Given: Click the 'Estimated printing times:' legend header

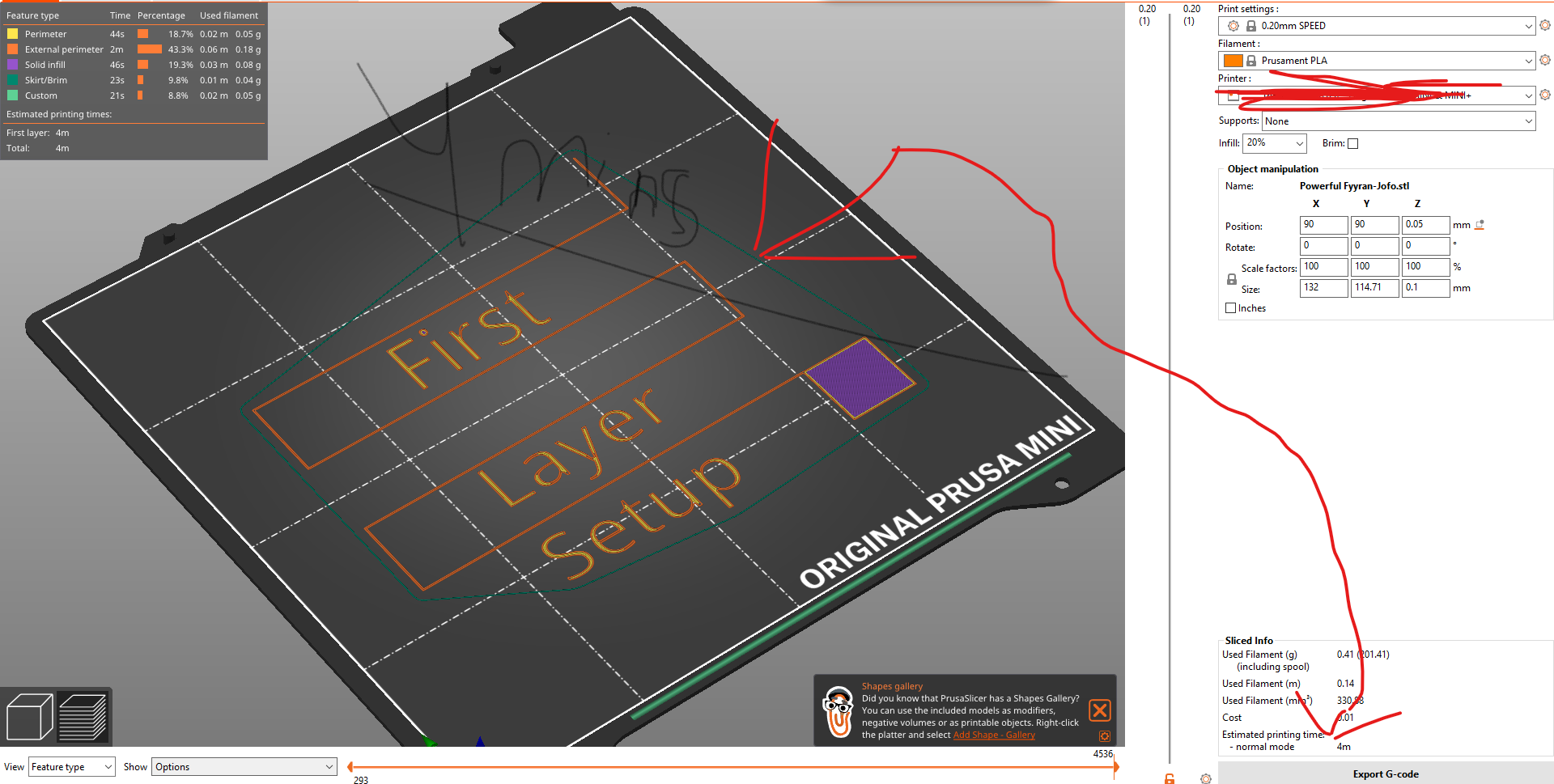Looking at the screenshot, I should [59, 114].
